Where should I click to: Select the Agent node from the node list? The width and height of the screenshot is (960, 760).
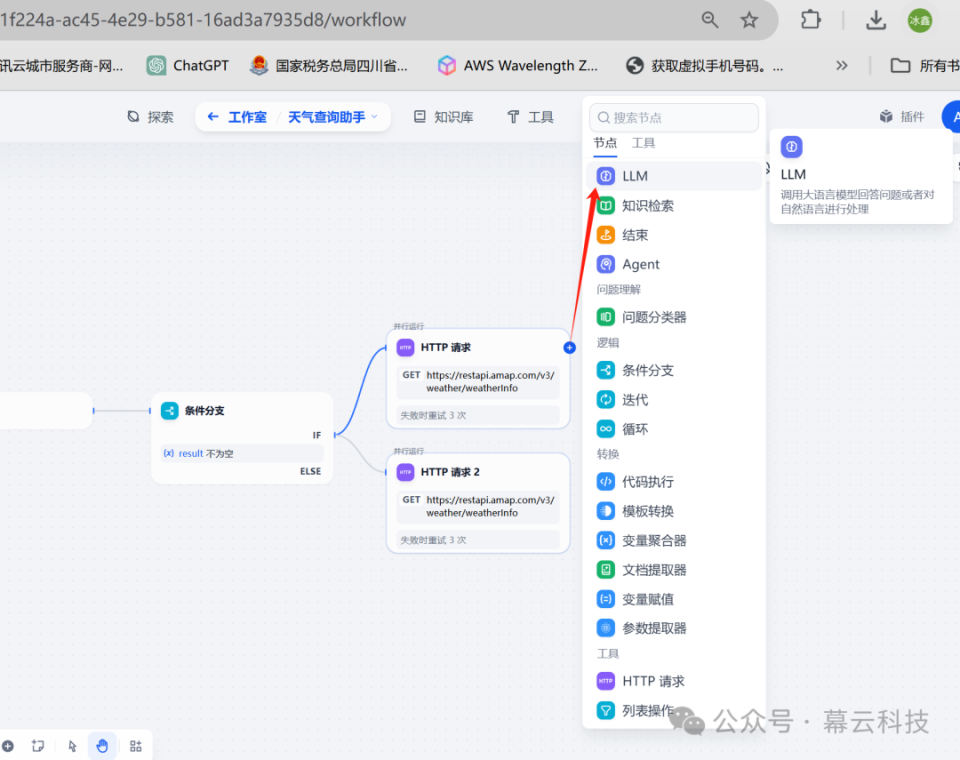coord(638,264)
